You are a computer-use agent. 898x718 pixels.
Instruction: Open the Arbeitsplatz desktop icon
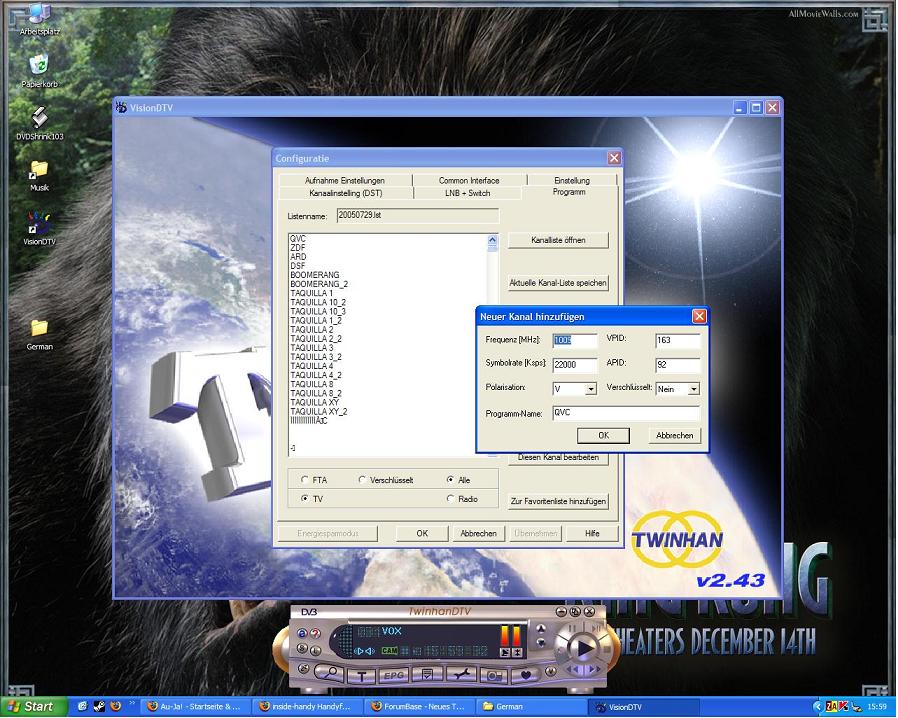click(x=39, y=19)
